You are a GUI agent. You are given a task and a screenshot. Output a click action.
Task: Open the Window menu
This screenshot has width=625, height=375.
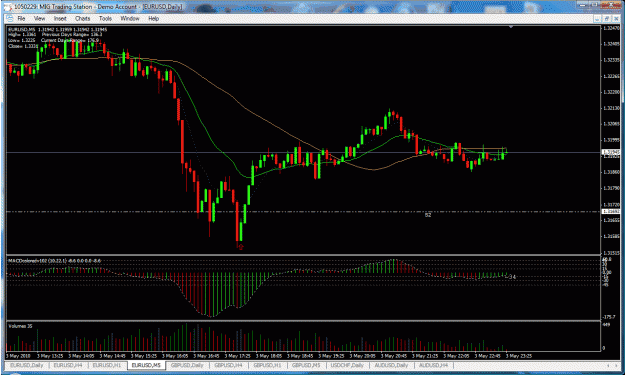(x=130, y=18)
